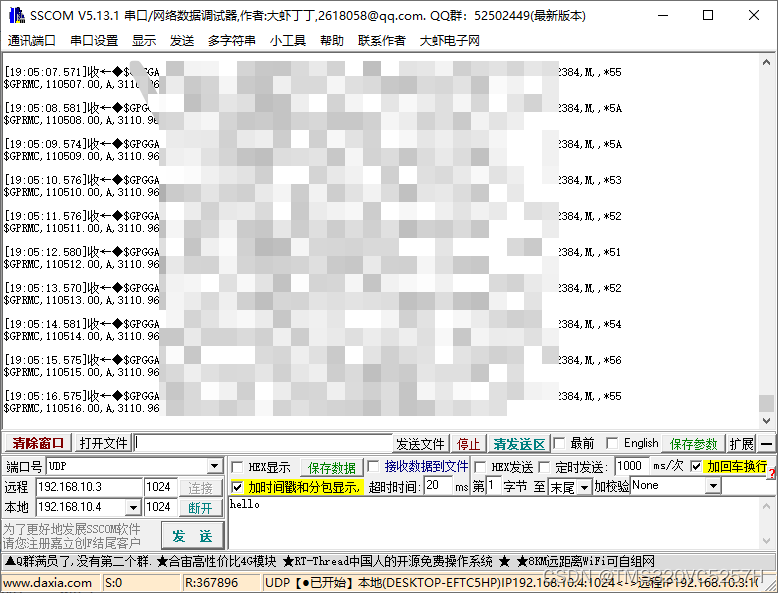Click the SSCOM title bar app icon
The image size is (778, 593).
click(x=16, y=15)
